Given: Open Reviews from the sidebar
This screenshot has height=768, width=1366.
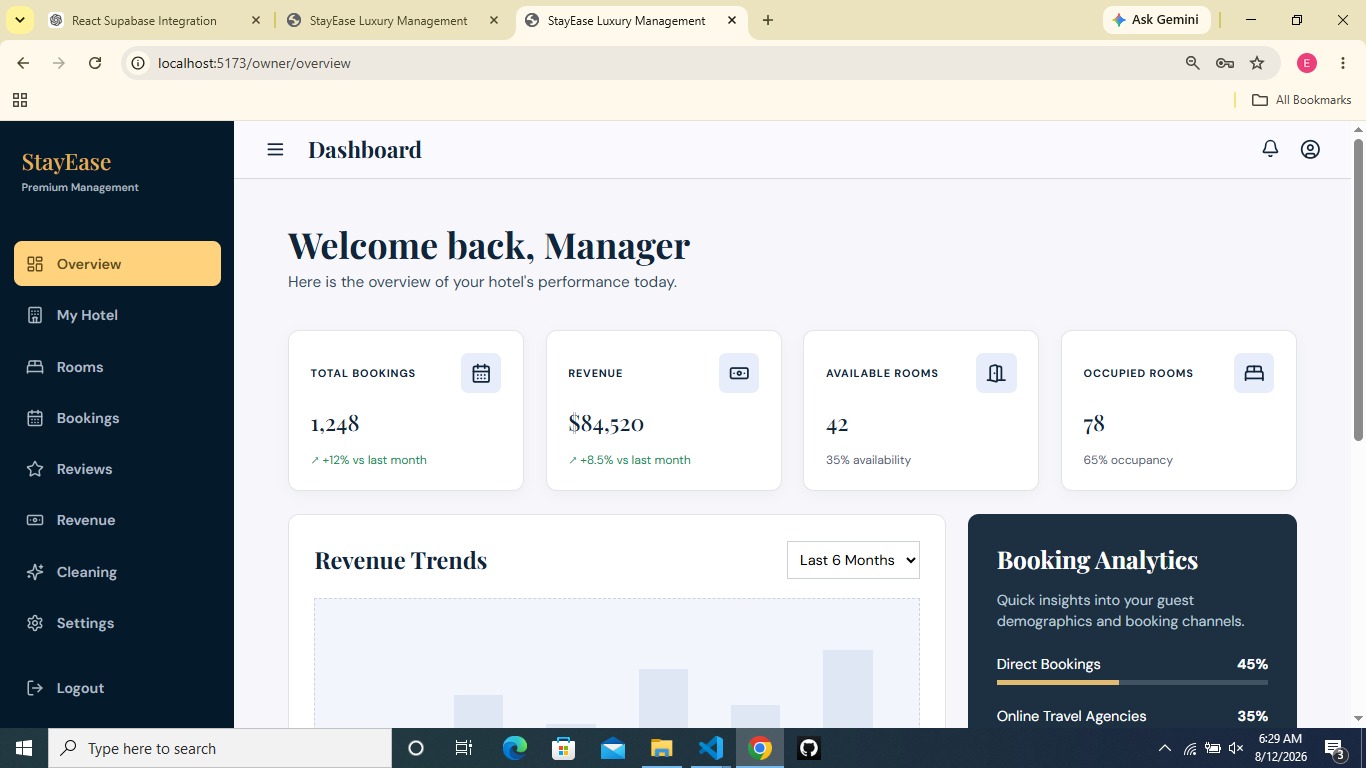Looking at the screenshot, I should click(117, 469).
